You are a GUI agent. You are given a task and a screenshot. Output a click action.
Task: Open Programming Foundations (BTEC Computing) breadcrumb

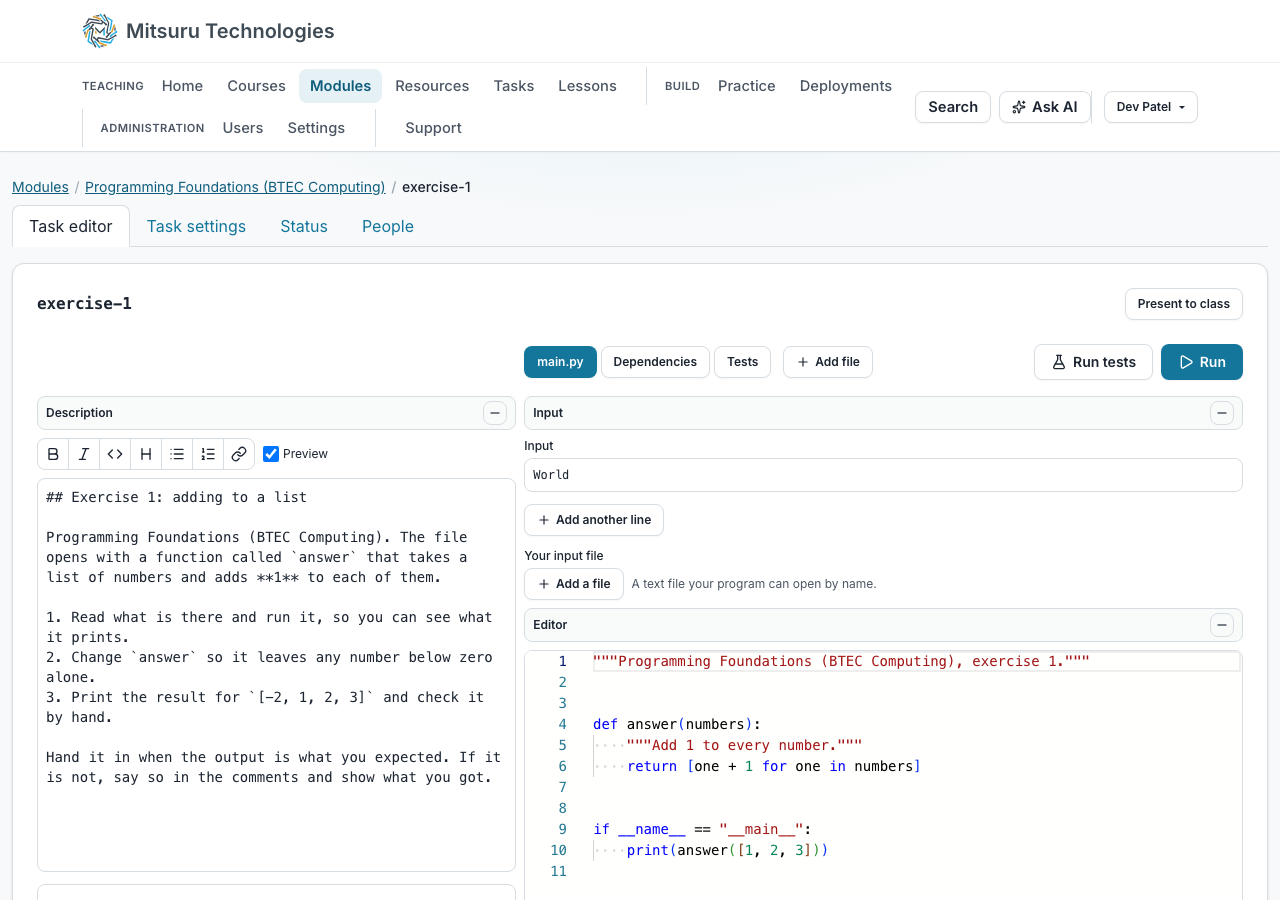pyautogui.click(x=235, y=187)
